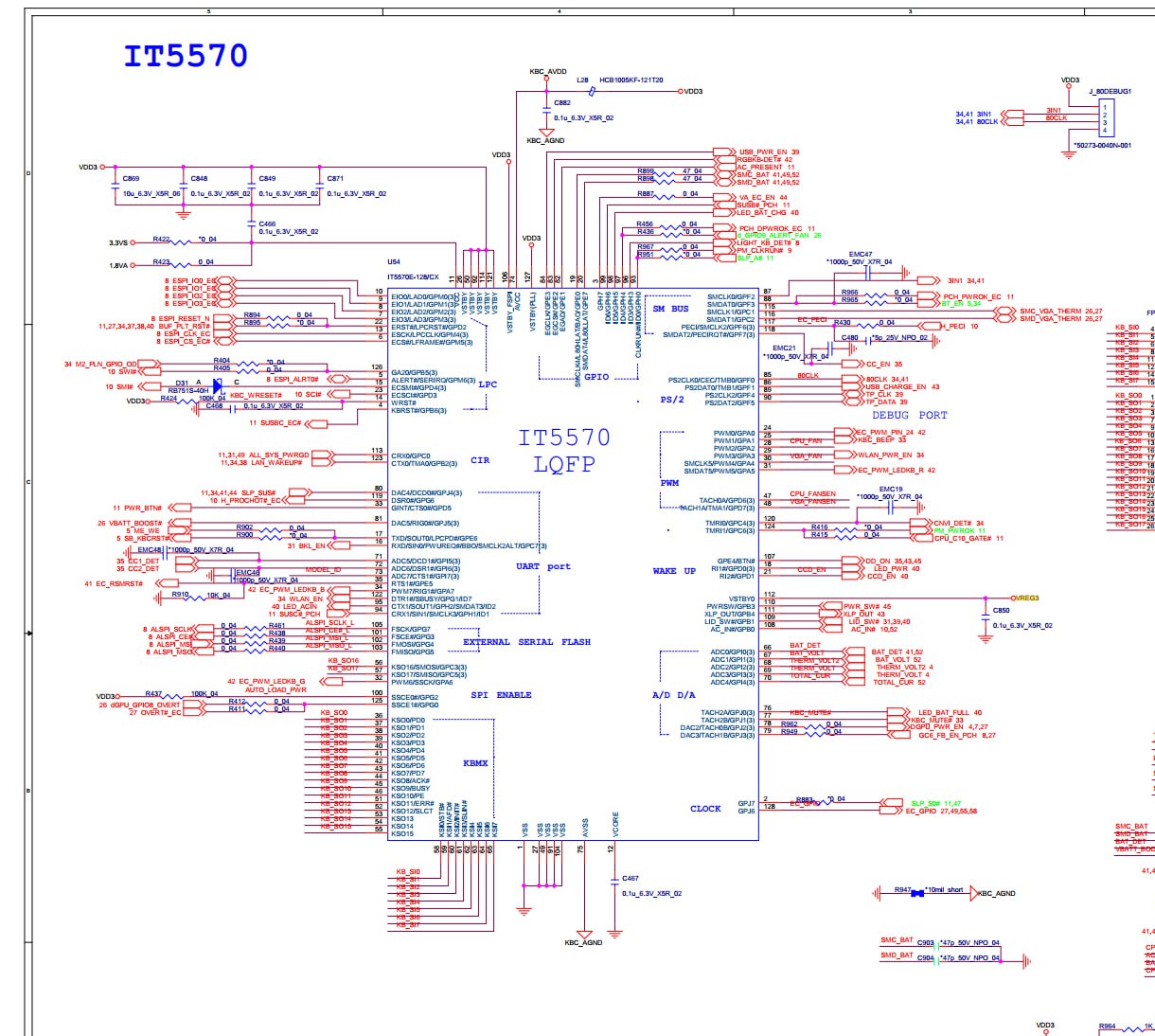Click capacitor label C882
The height and width of the screenshot is (1036, 1155).
tap(562, 102)
